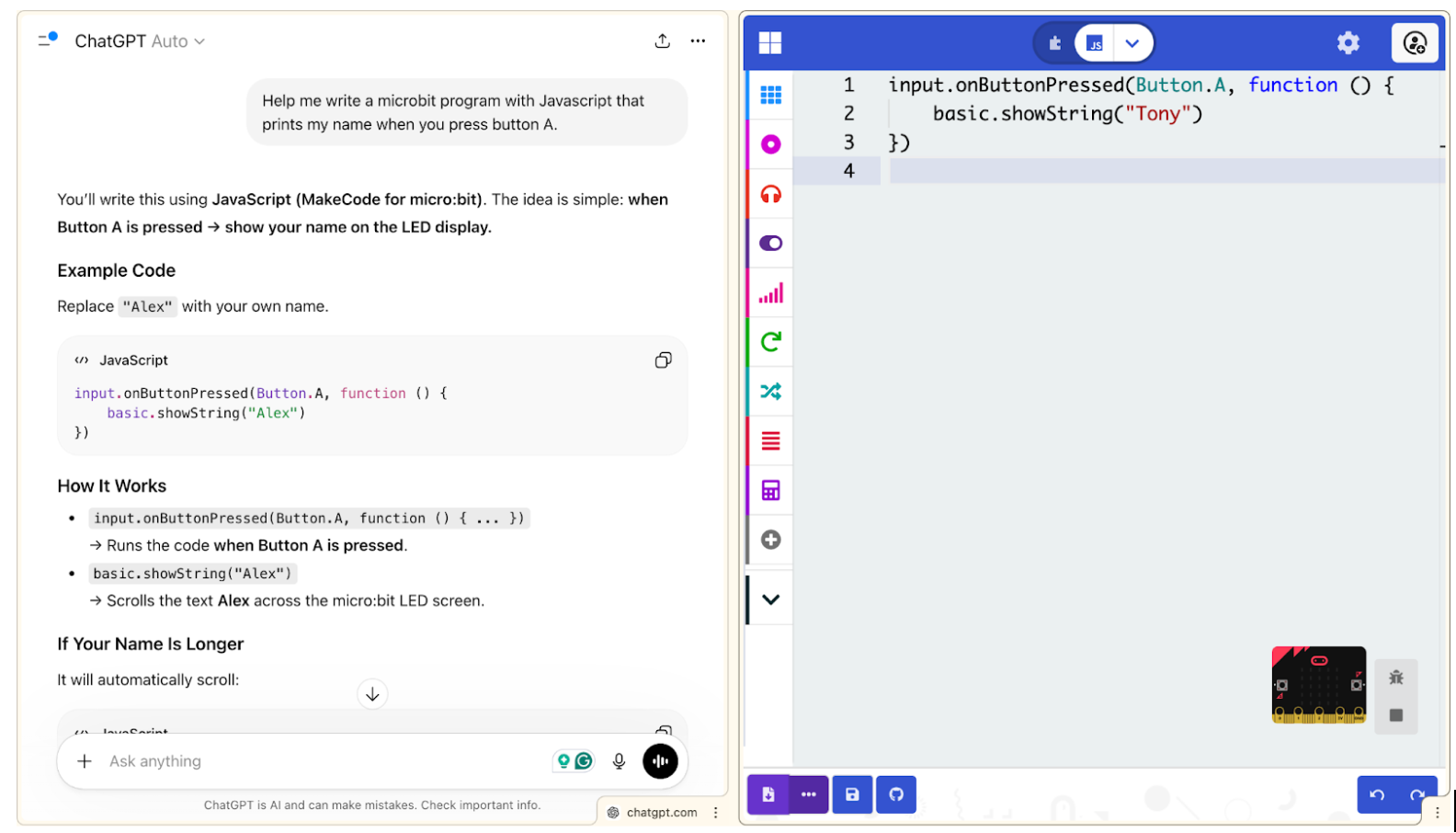Undo the last editor change
This screenshot has height=833, width=1456.
click(x=1376, y=795)
